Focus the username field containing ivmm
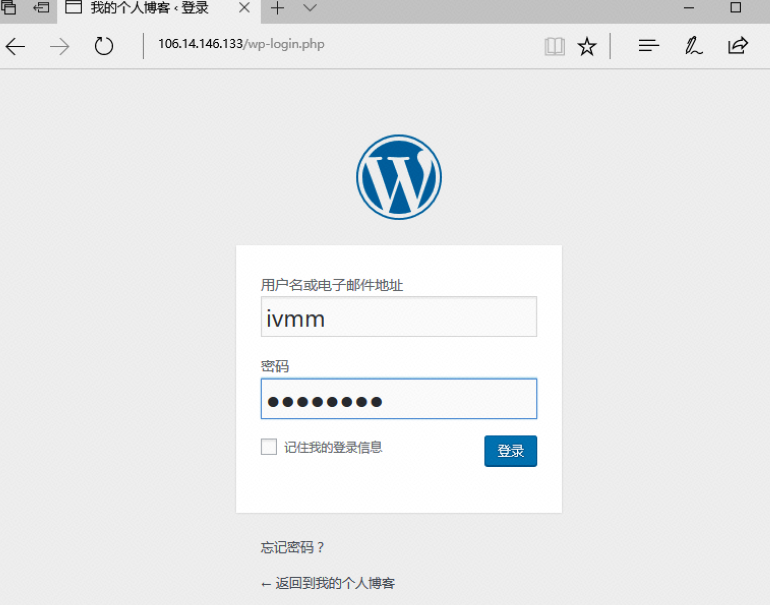Screen dimensions: 770x605 coord(399,317)
